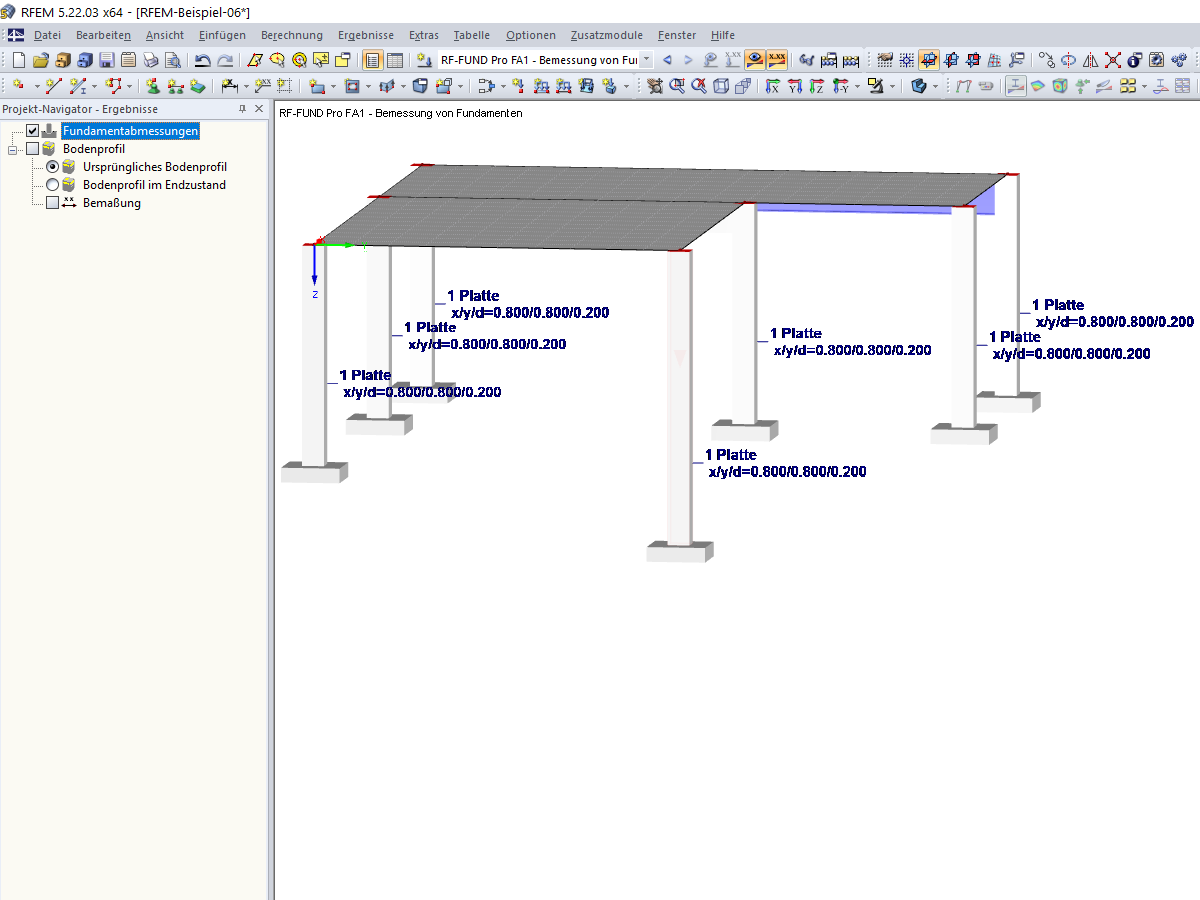
Task: Check the Bodenprofil checkbox
Action: pos(32,149)
